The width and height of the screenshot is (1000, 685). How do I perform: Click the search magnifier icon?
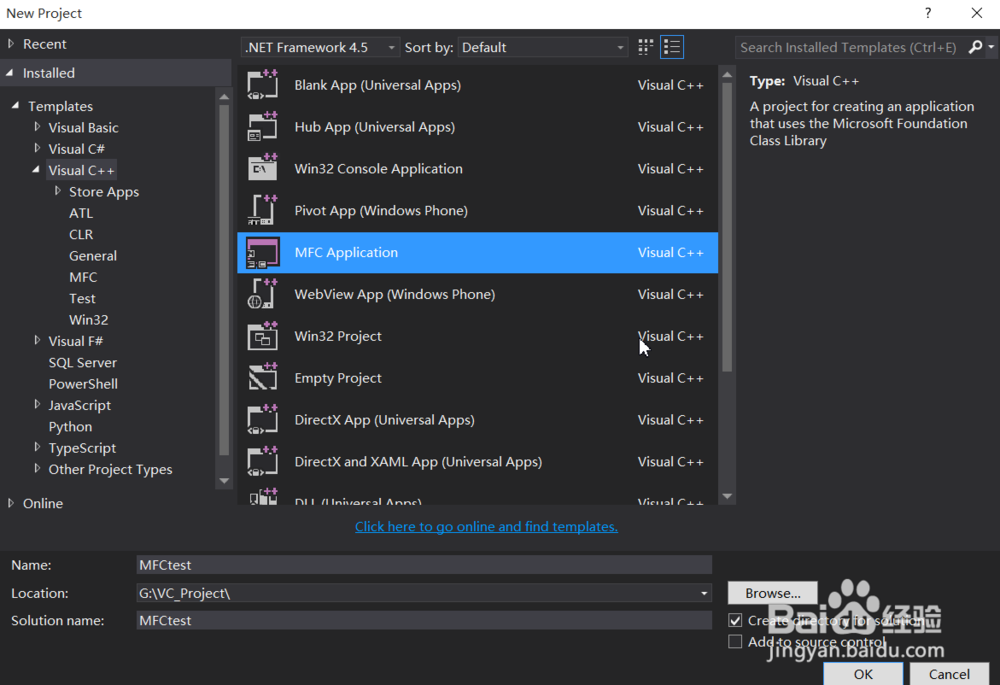[x=975, y=47]
